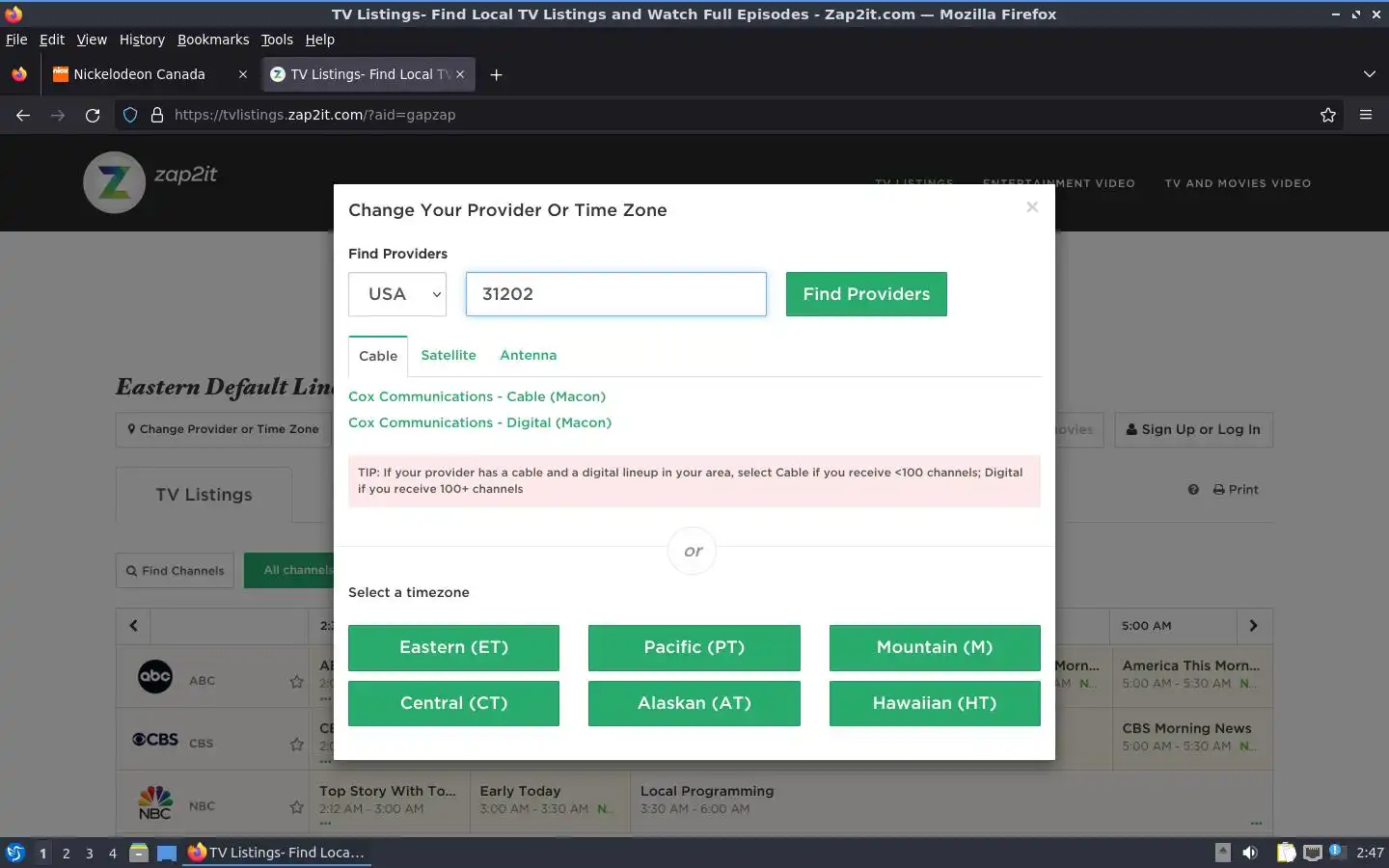1389x868 pixels.
Task: Click the taskbar clock showing 2:47
Action: (x=1370, y=853)
